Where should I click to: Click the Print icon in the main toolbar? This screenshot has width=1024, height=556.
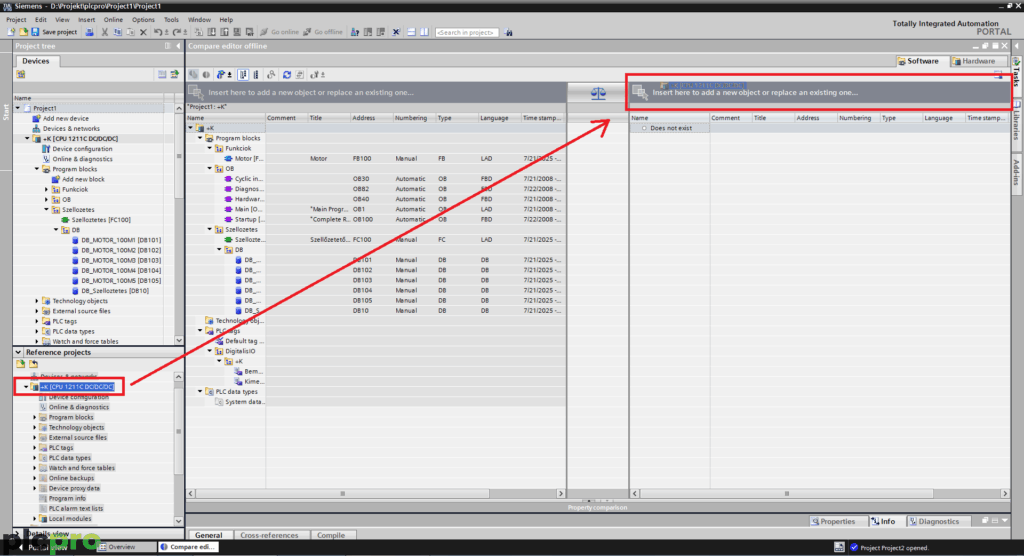click(x=89, y=32)
